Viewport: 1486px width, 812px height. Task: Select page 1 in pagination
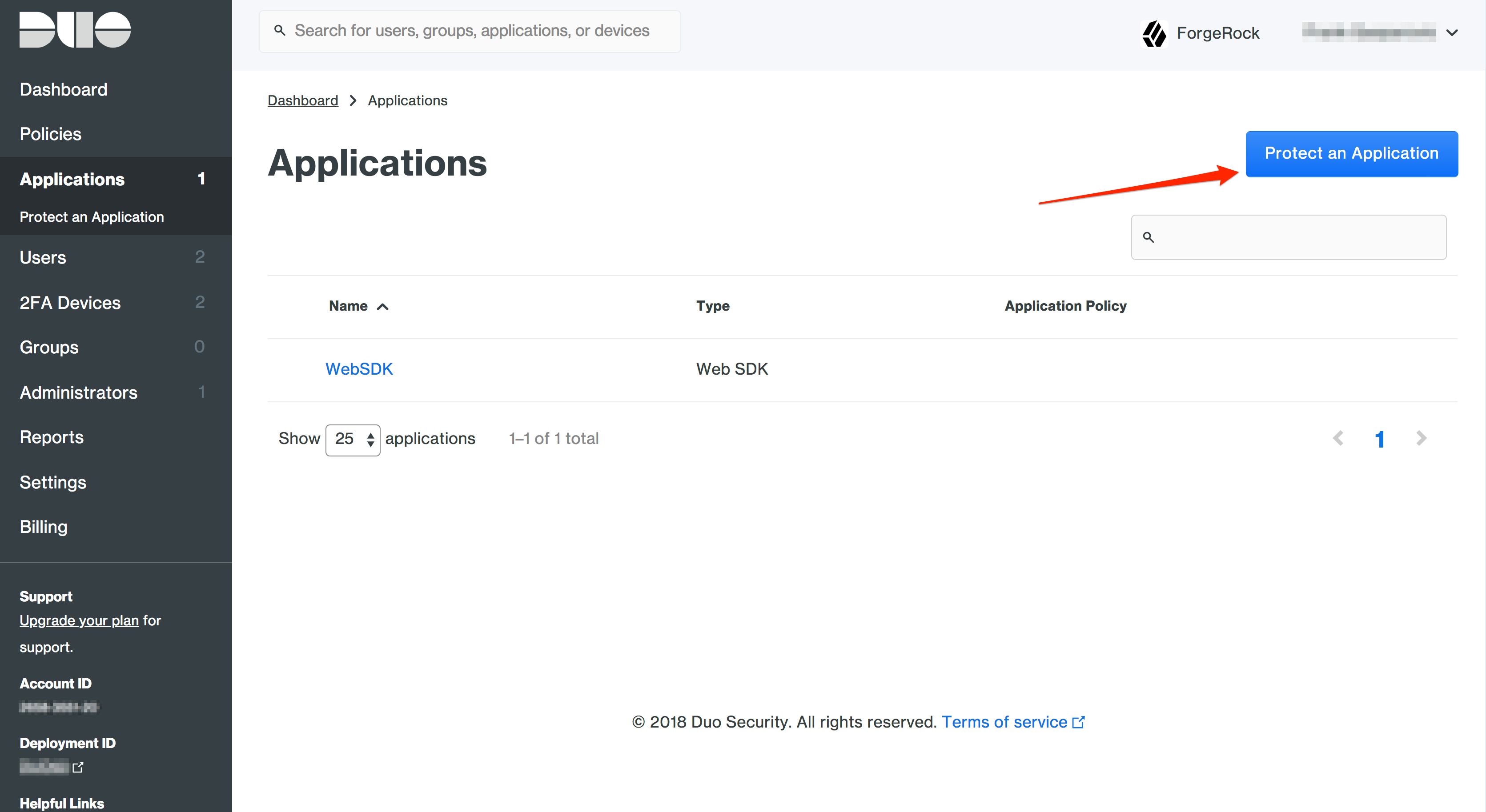pyautogui.click(x=1379, y=440)
